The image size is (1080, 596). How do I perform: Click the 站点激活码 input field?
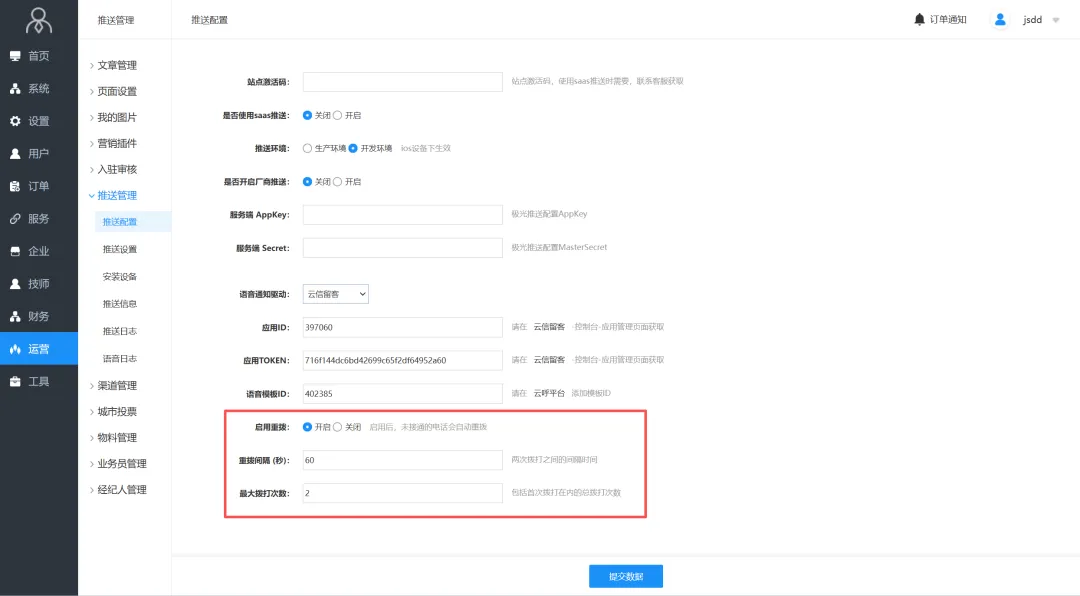[x=402, y=82]
